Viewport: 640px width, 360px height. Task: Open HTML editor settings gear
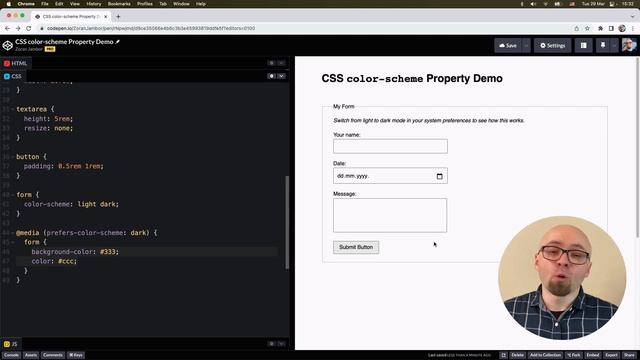coord(271,63)
